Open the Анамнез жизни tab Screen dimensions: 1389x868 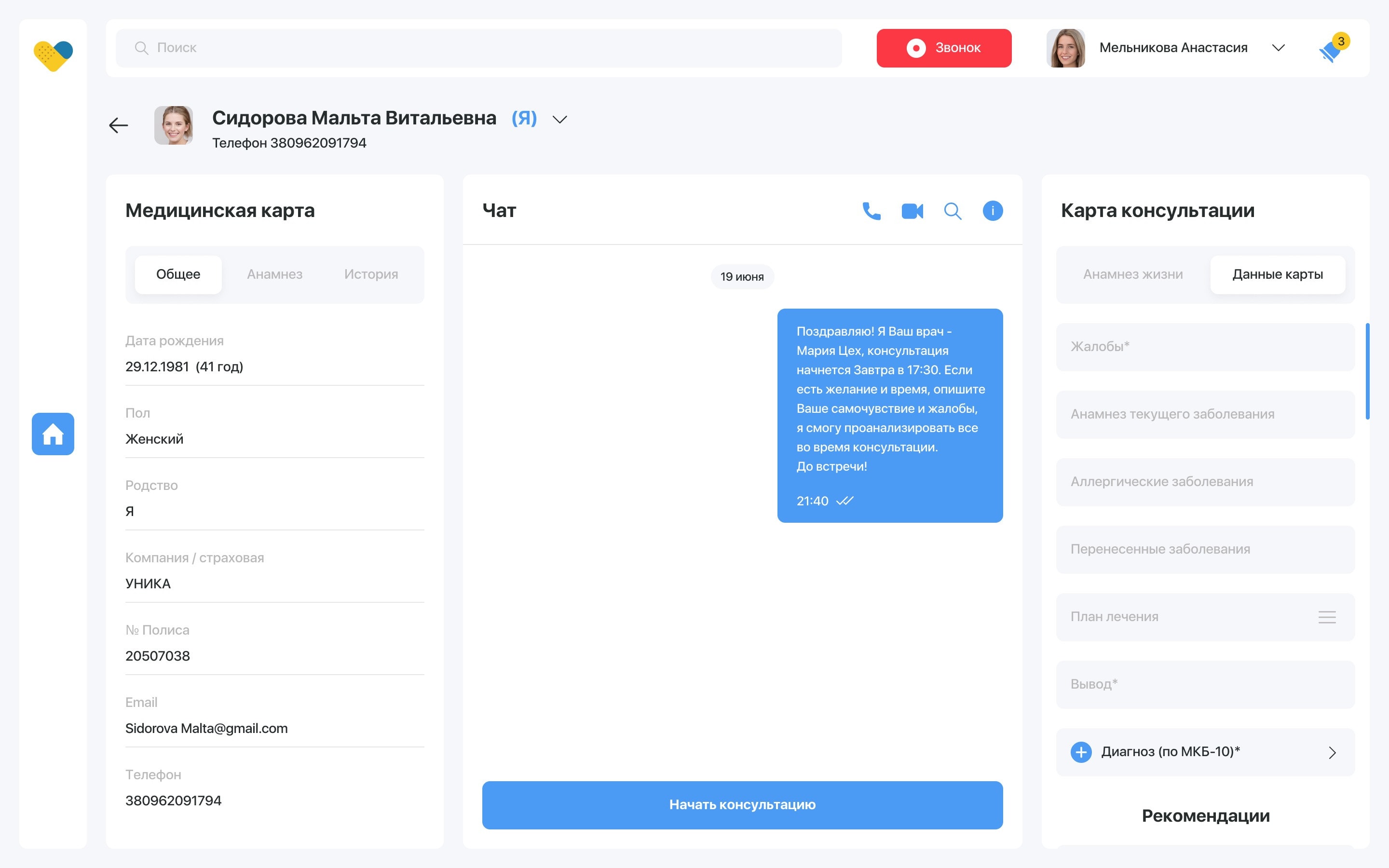tap(1133, 274)
